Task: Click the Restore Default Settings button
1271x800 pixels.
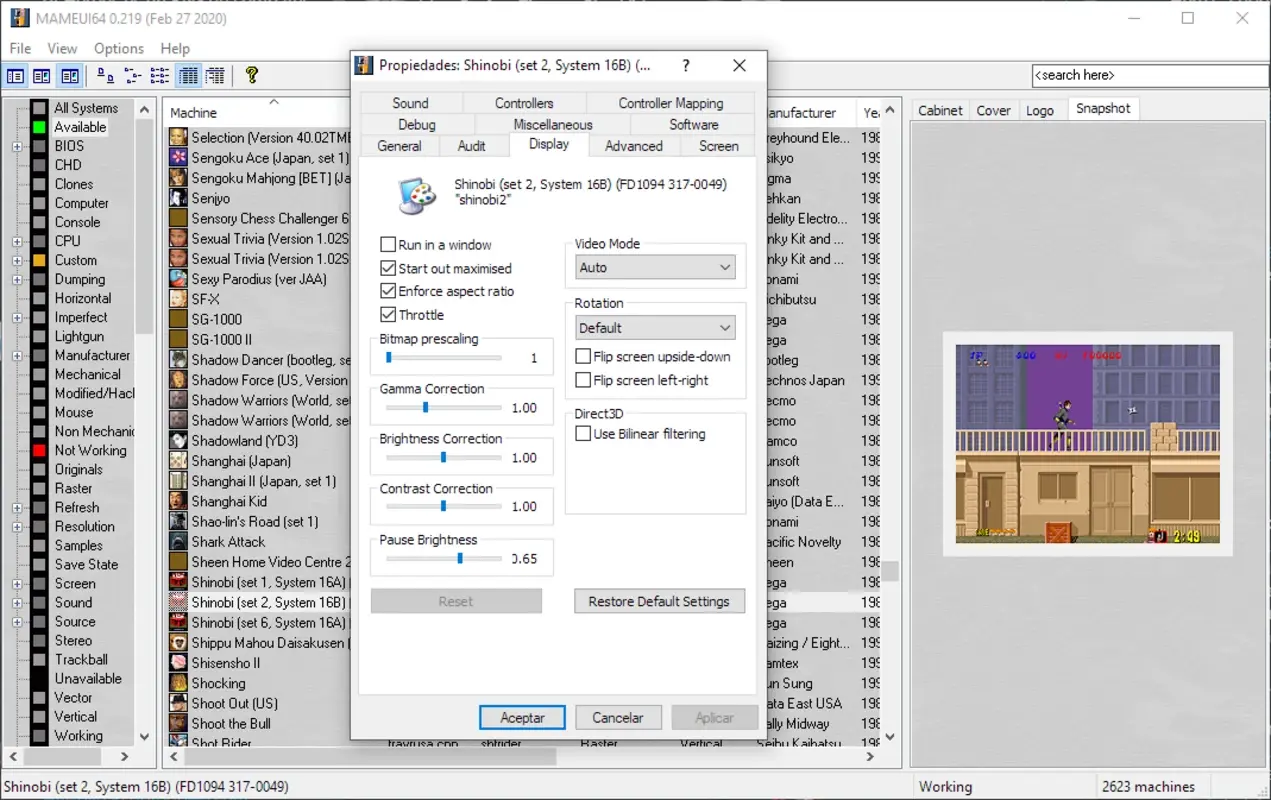Action: 659,601
